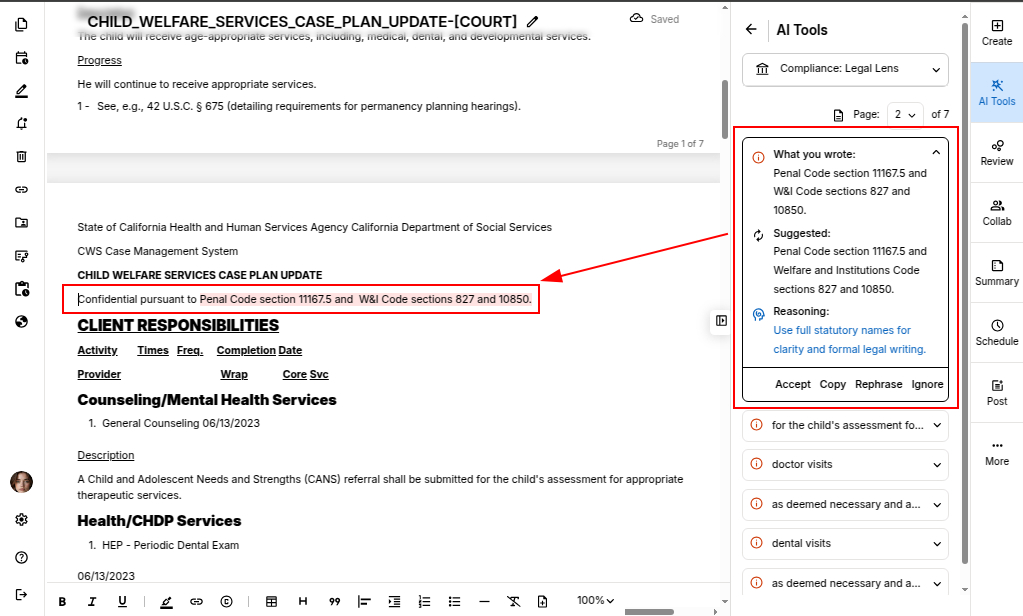Click the document vertical scrollbar
1023x616 pixels.
click(x=725, y=108)
